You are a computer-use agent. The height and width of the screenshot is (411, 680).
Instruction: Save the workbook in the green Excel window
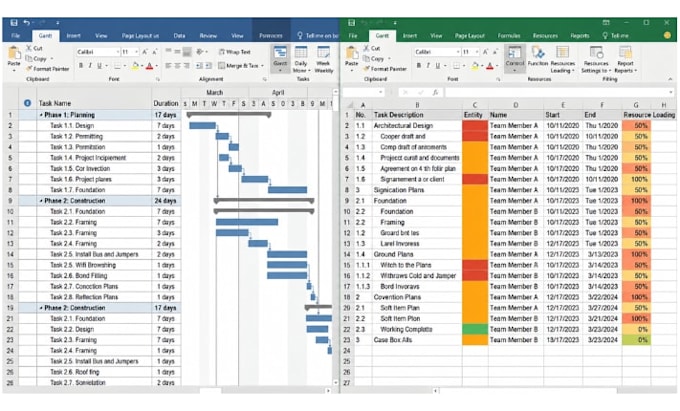pos(352,23)
